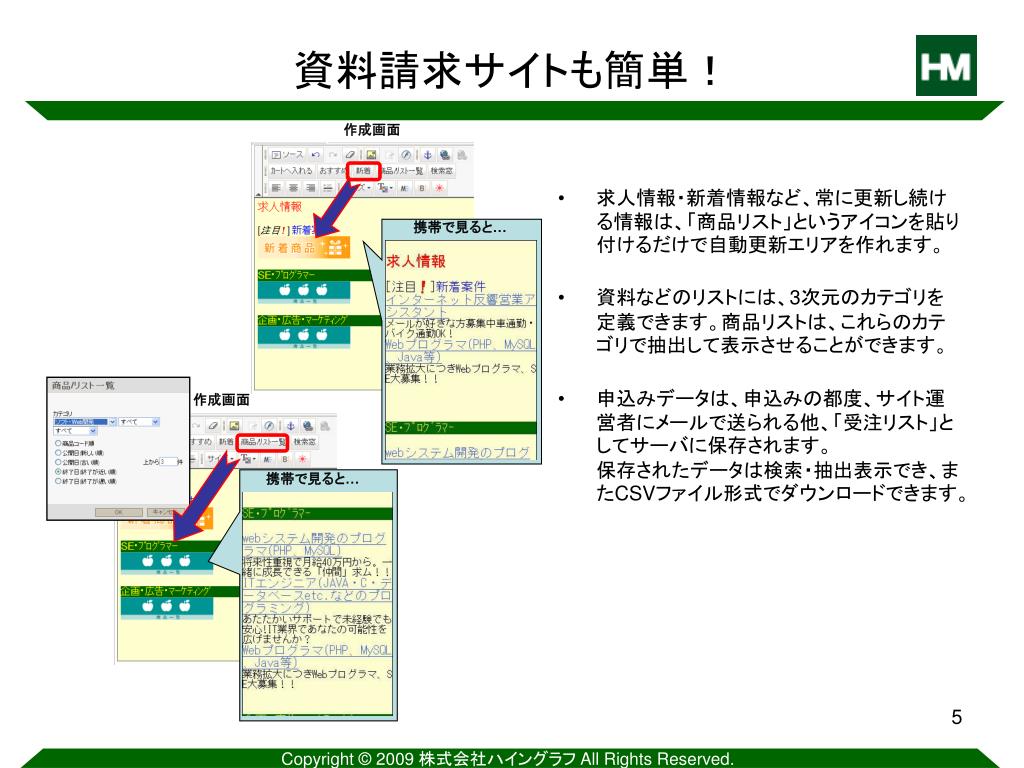Open webシステム開発のプログラマ link in lower preview

point(314,544)
